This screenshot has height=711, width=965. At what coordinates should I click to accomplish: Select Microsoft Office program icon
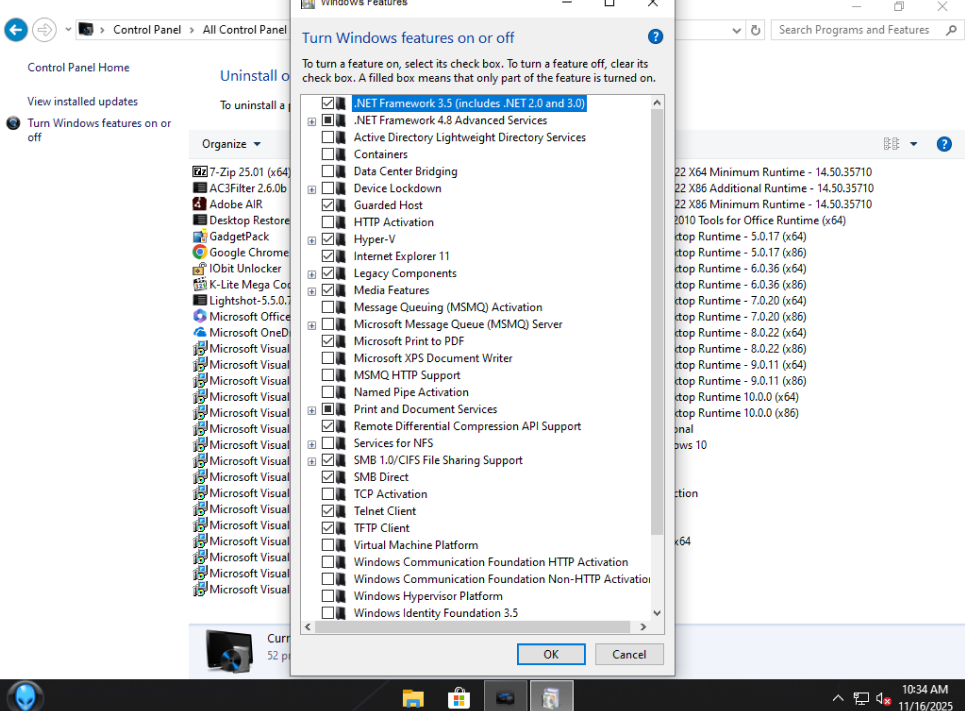click(200, 316)
